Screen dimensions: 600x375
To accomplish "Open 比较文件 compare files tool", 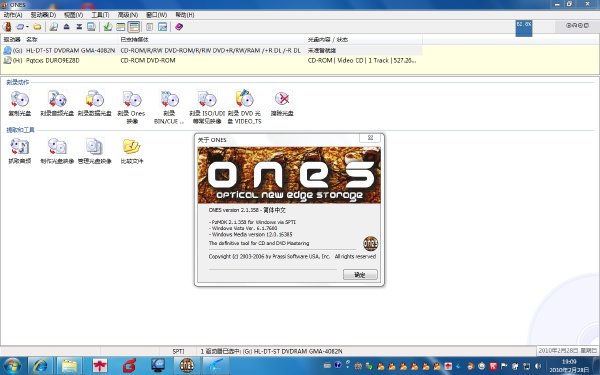I will pos(132,151).
